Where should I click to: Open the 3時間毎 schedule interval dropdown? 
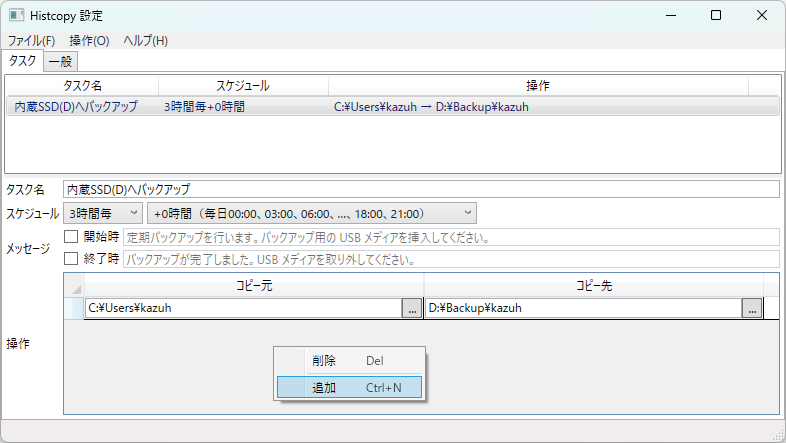click(x=103, y=213)
